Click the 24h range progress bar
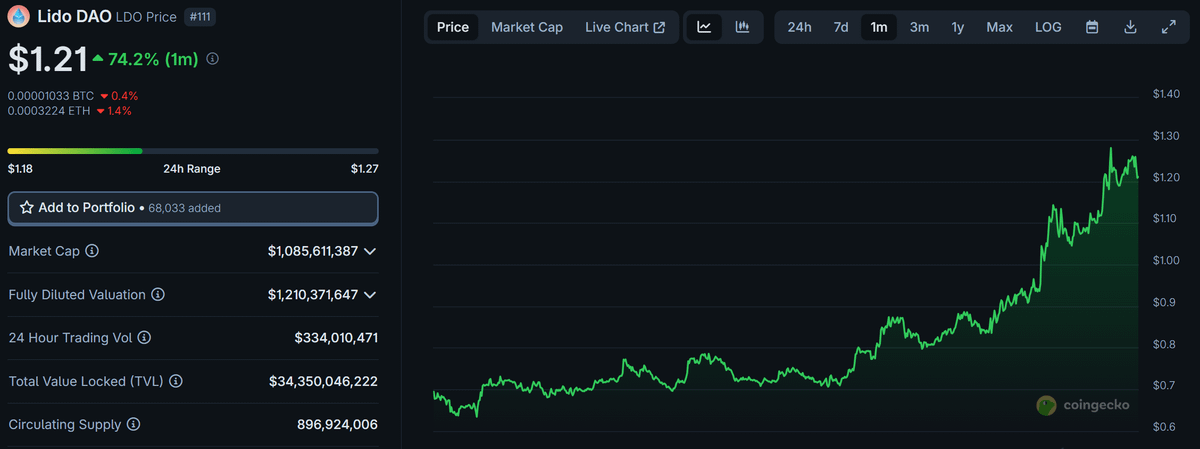 click(x=193, y=151)
